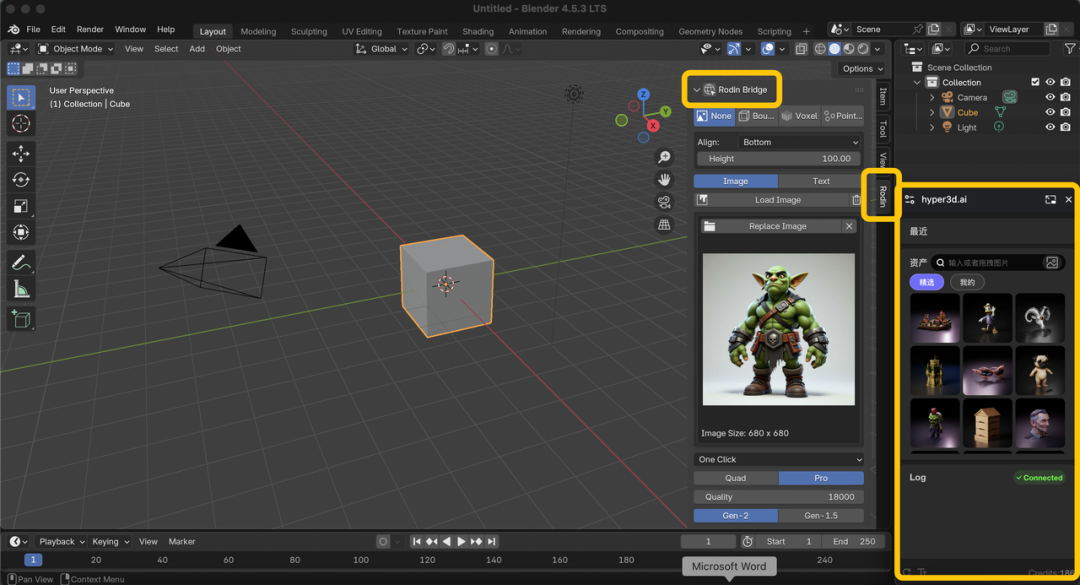Screen dimensions: 1080x585
Task: Click the trash icon beside Load Image
Action: pos(856,200)
